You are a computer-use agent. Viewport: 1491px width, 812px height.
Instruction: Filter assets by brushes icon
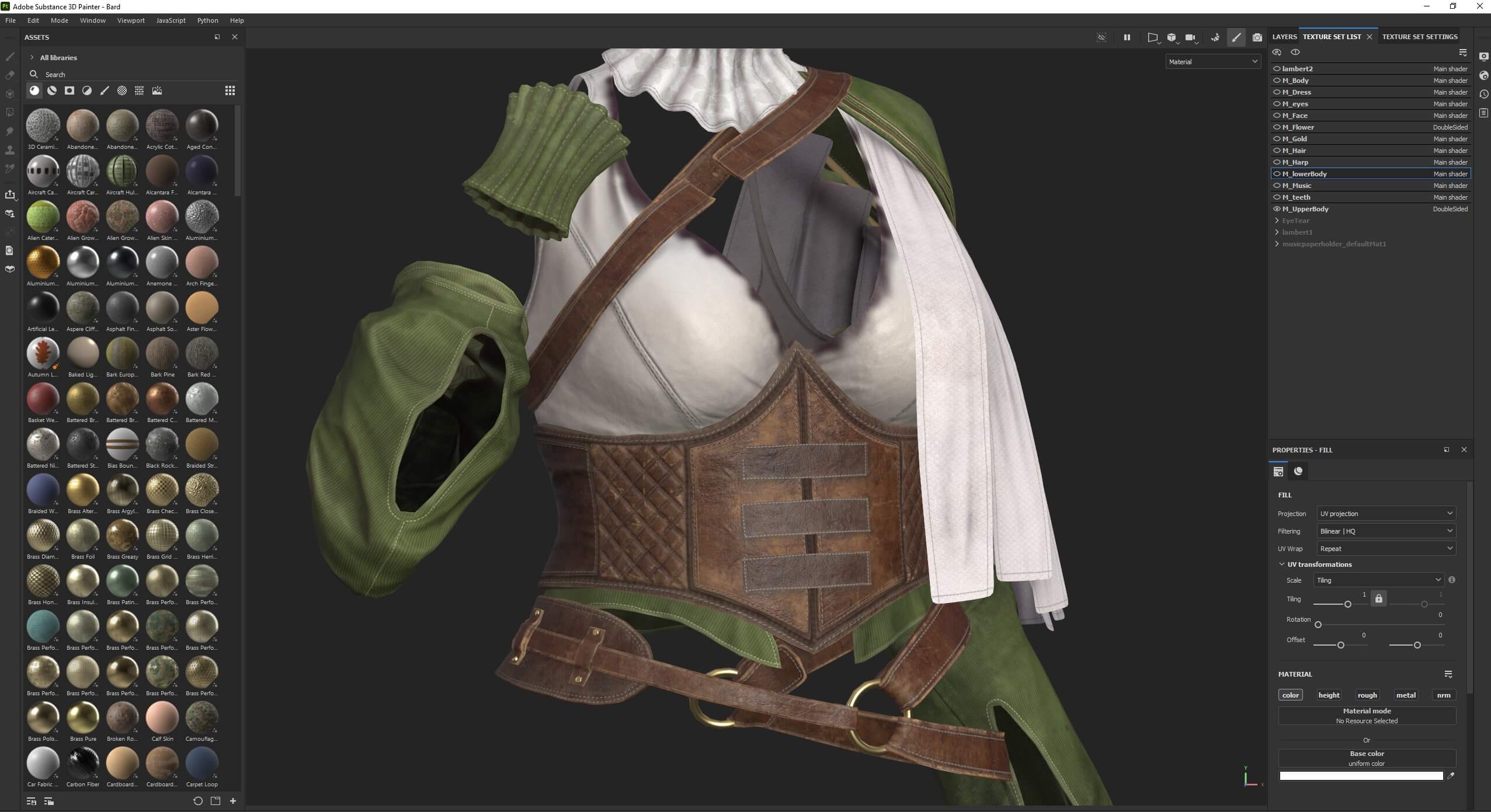pyautogui.click(x=105, y=90)
